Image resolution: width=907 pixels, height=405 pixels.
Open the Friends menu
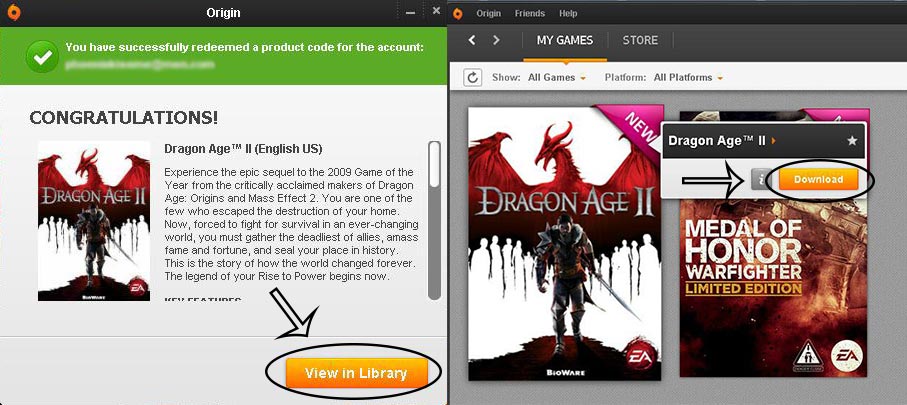coord(530,13)
